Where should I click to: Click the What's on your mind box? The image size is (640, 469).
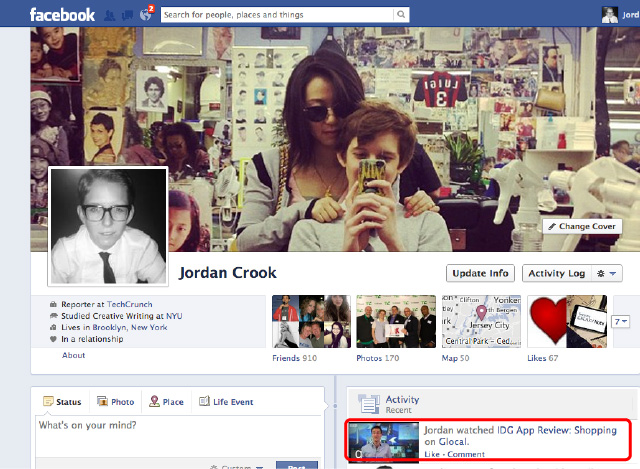tap(179, 436)
